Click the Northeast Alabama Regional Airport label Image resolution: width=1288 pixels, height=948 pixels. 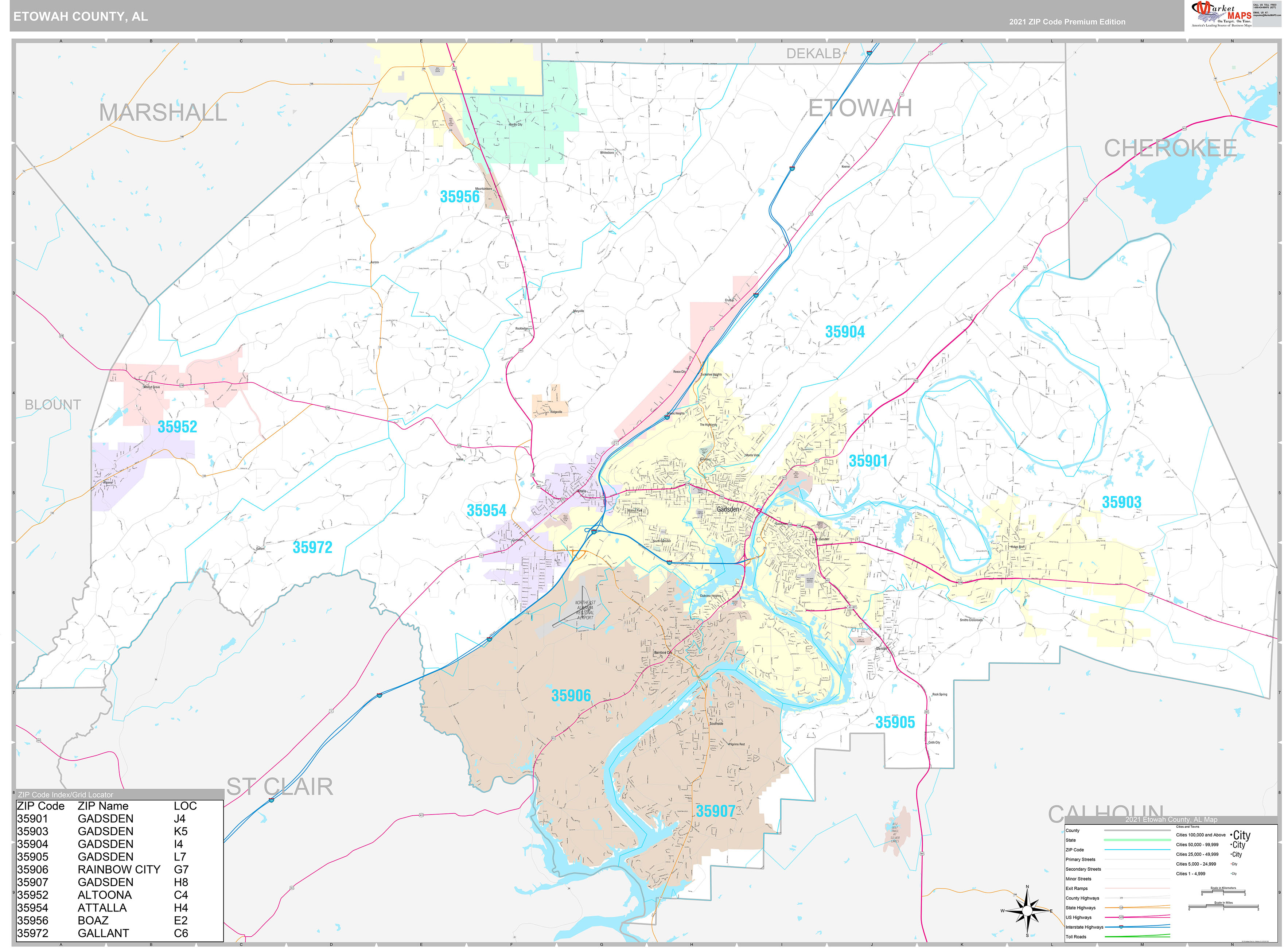pos(585,610)
